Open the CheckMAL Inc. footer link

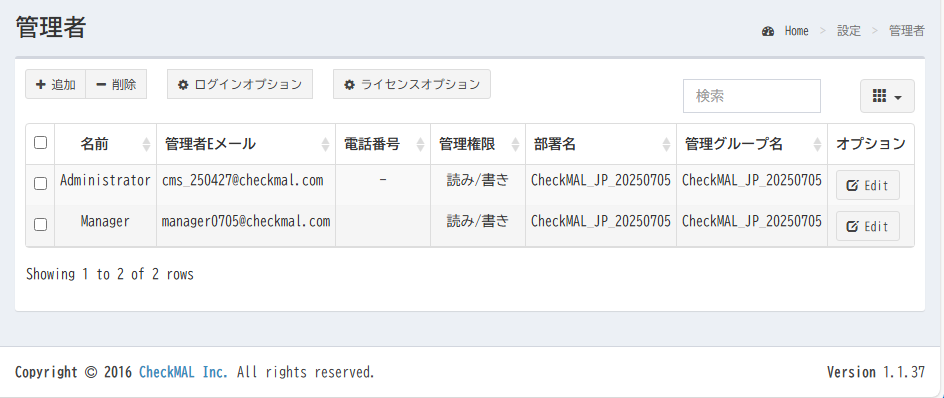[x=184, y=372]
